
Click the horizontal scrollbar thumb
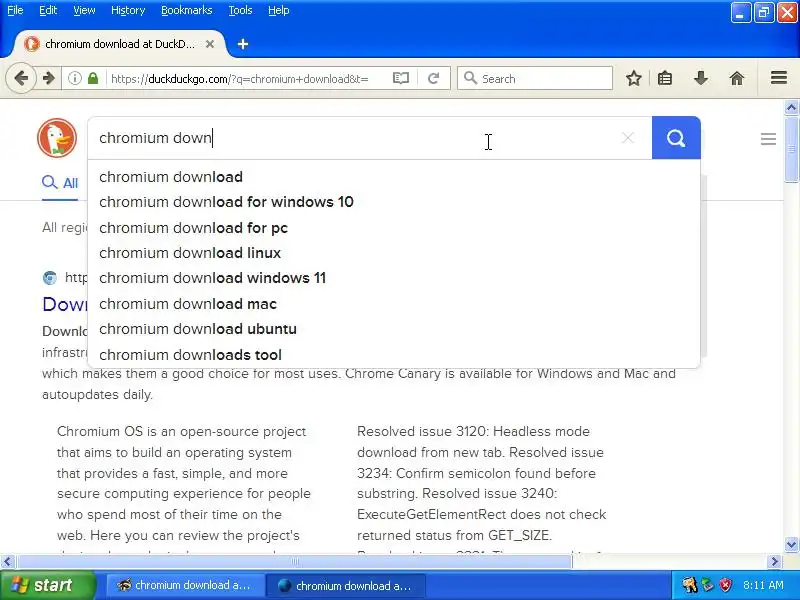tap(294, 562)
